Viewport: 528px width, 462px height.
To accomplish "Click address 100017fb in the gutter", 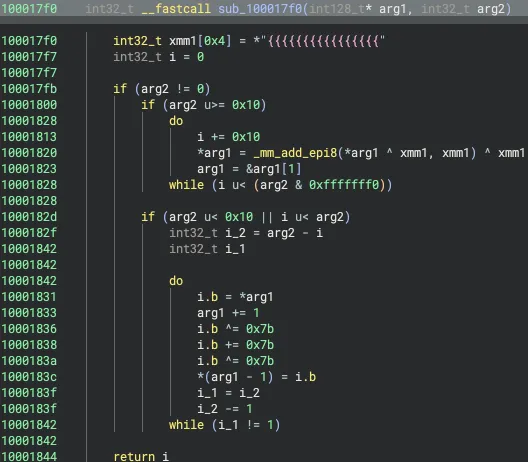I will (x=29, y=89).
